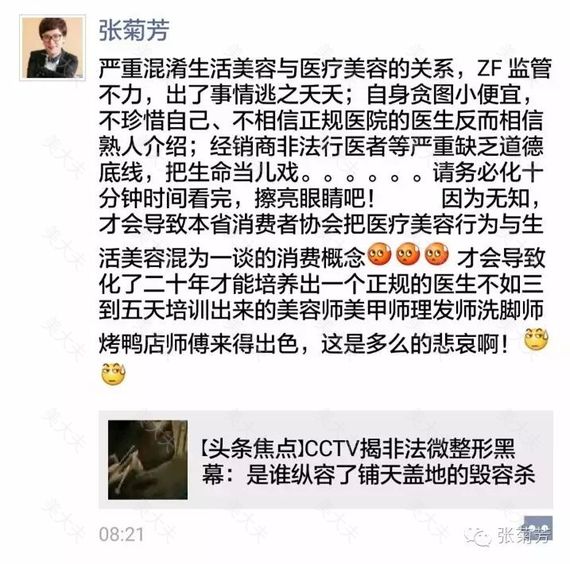Click the line starting 分钟时间看完，擦亮眼睛吧
This screenshot has height=564, width=570.
[x=237, y=199]
